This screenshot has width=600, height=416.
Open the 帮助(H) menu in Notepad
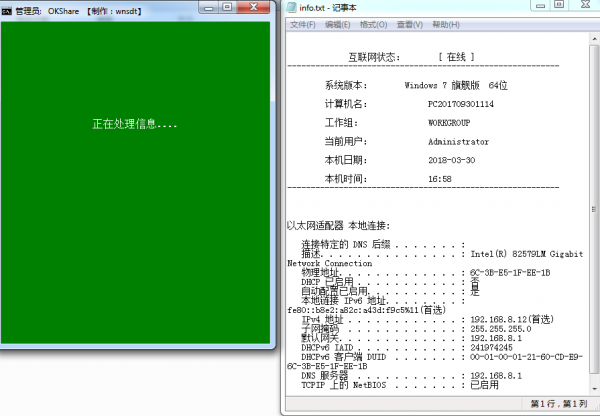(446, 25)
